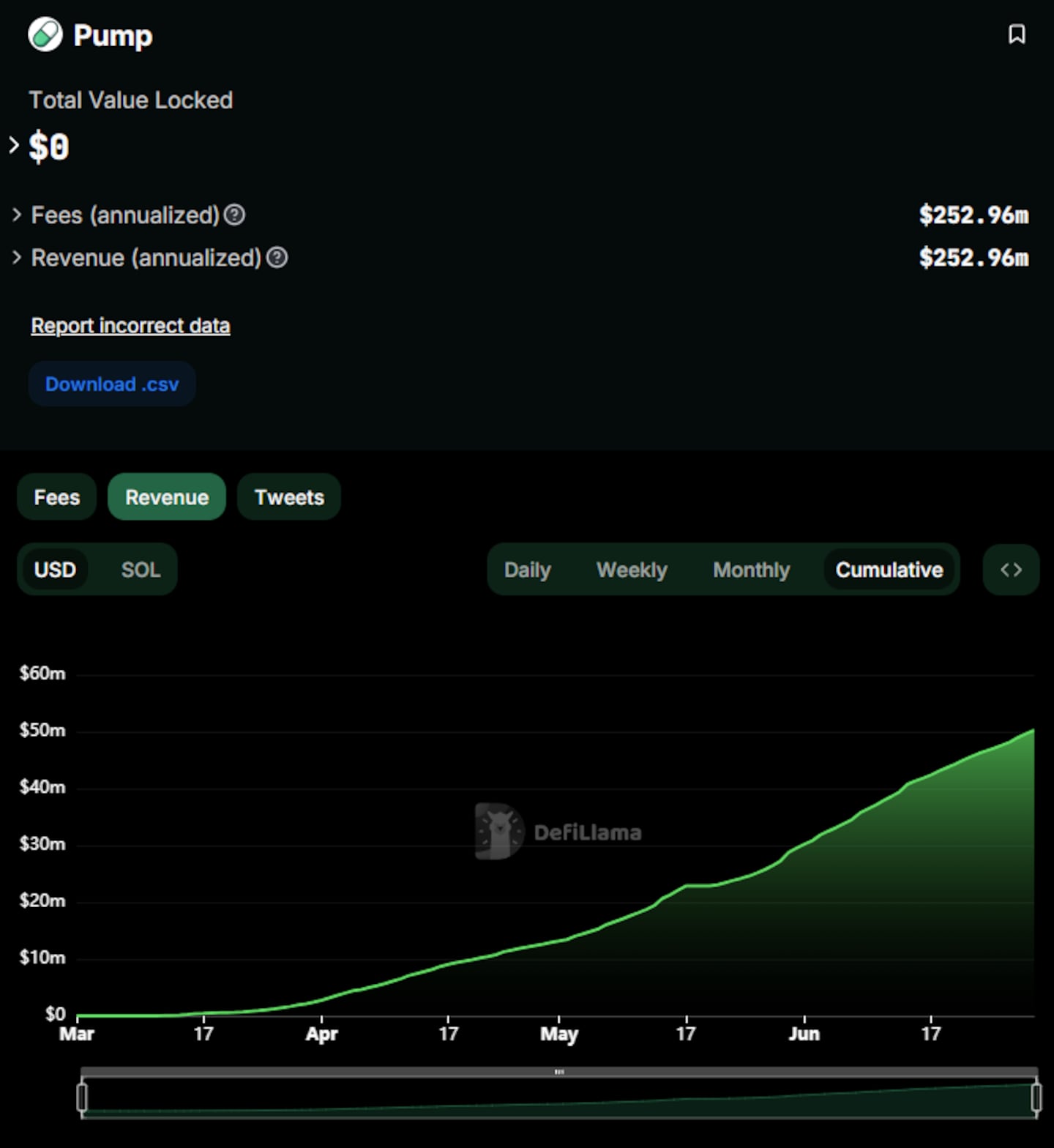
Task: Click the Jun x-axis label
Action: point(804,1034)
